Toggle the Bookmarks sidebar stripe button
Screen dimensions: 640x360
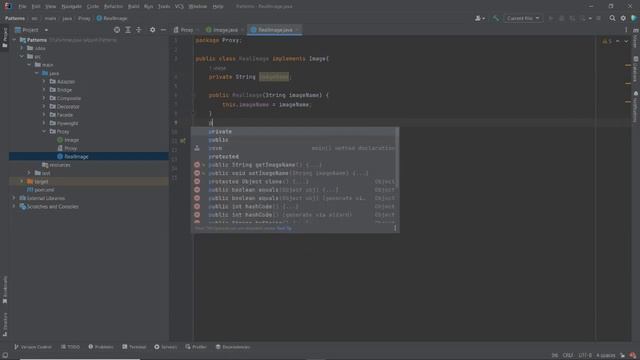(5, 290)
